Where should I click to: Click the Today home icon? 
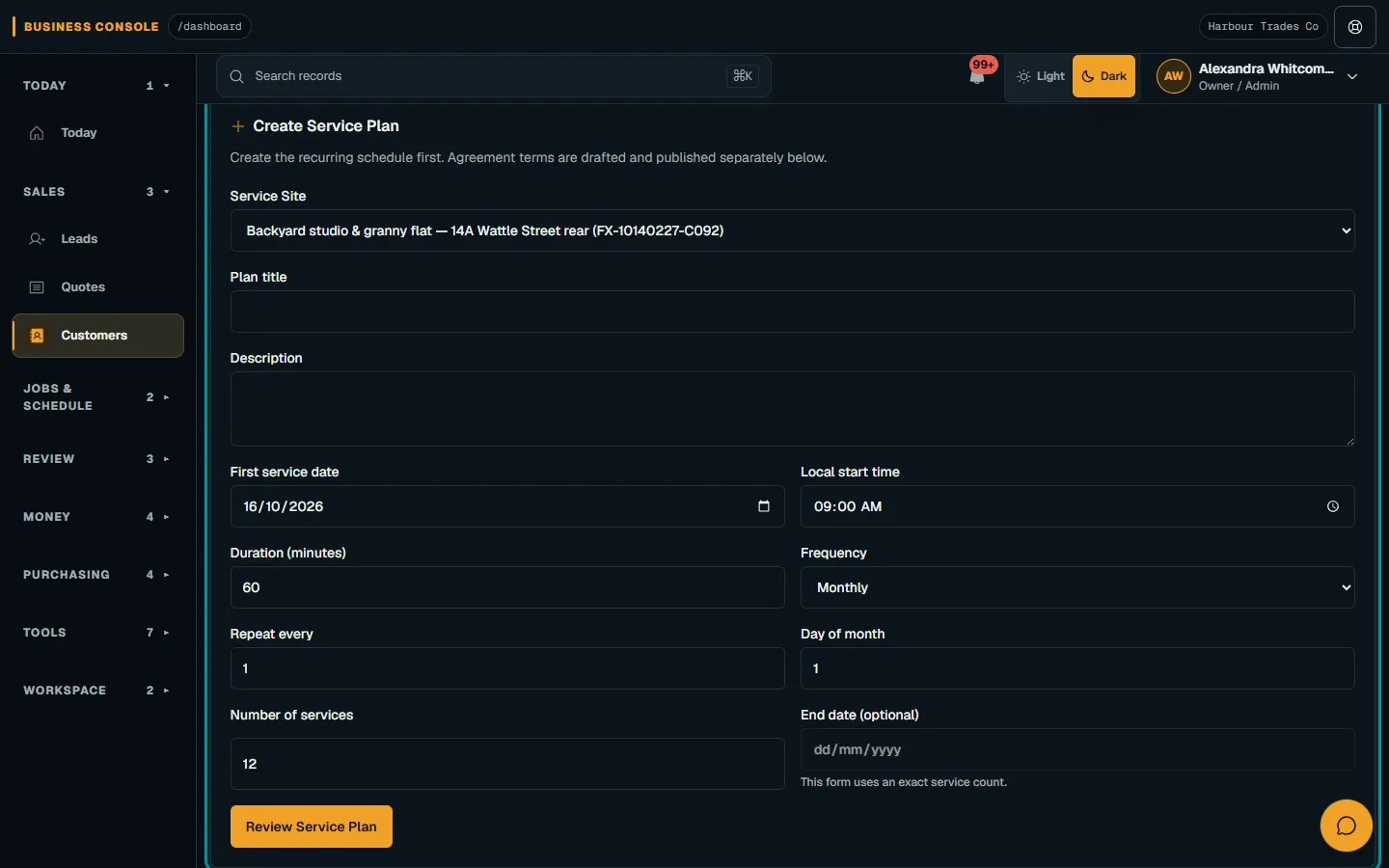37,133
